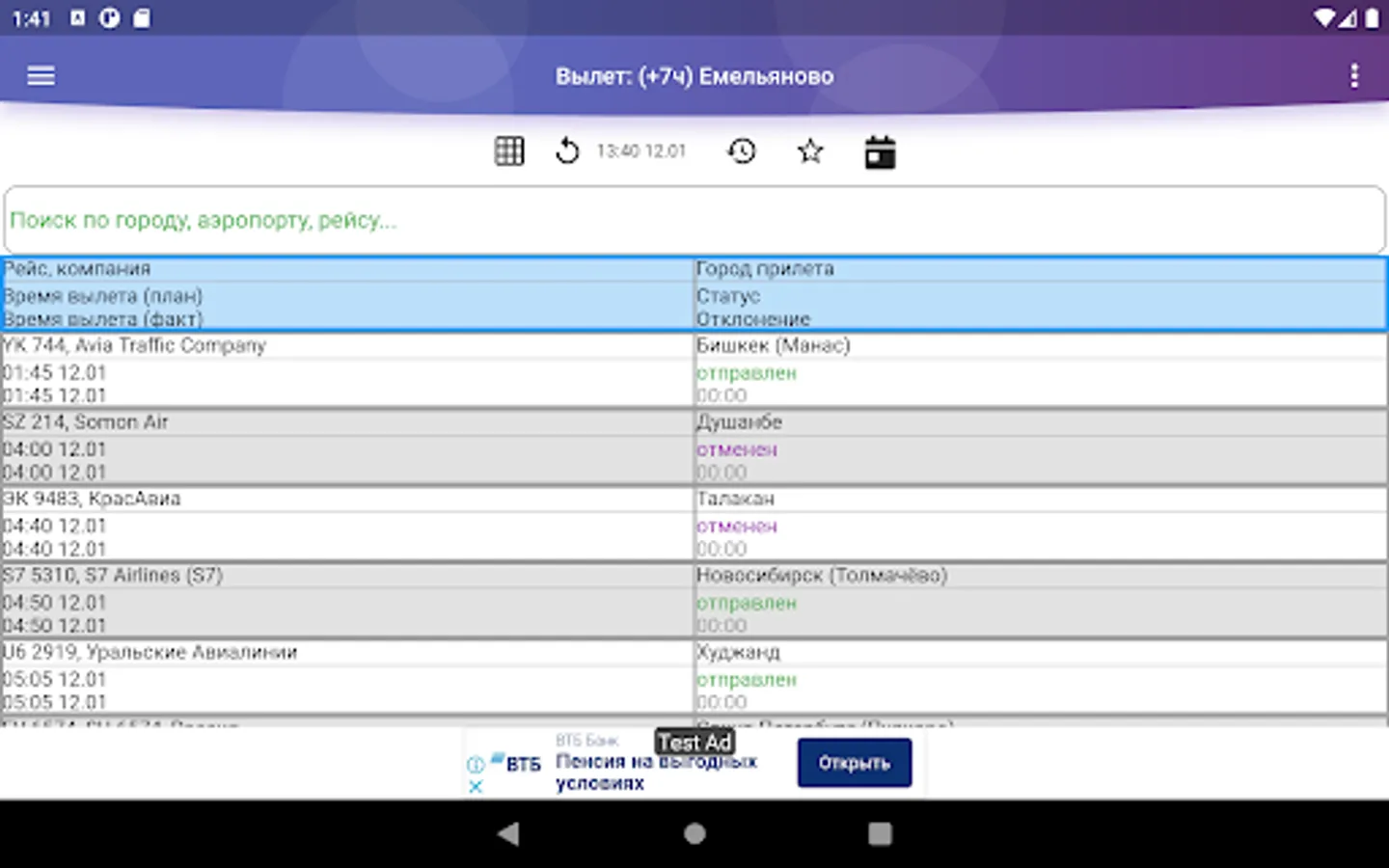Open the three-dot overflow menu

click(1354, 75)
